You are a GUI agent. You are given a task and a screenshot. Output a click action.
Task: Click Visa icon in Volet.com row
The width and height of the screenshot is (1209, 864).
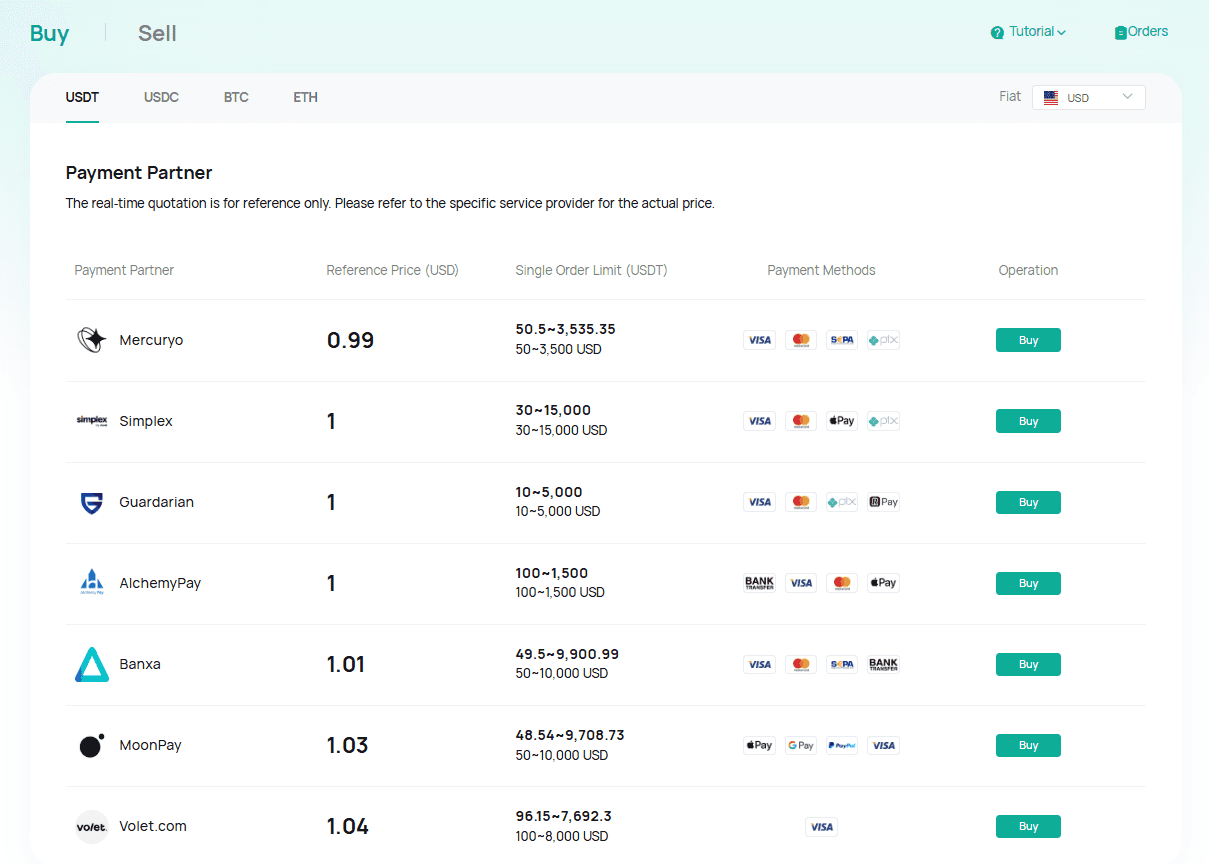click(x=821, y=827)
